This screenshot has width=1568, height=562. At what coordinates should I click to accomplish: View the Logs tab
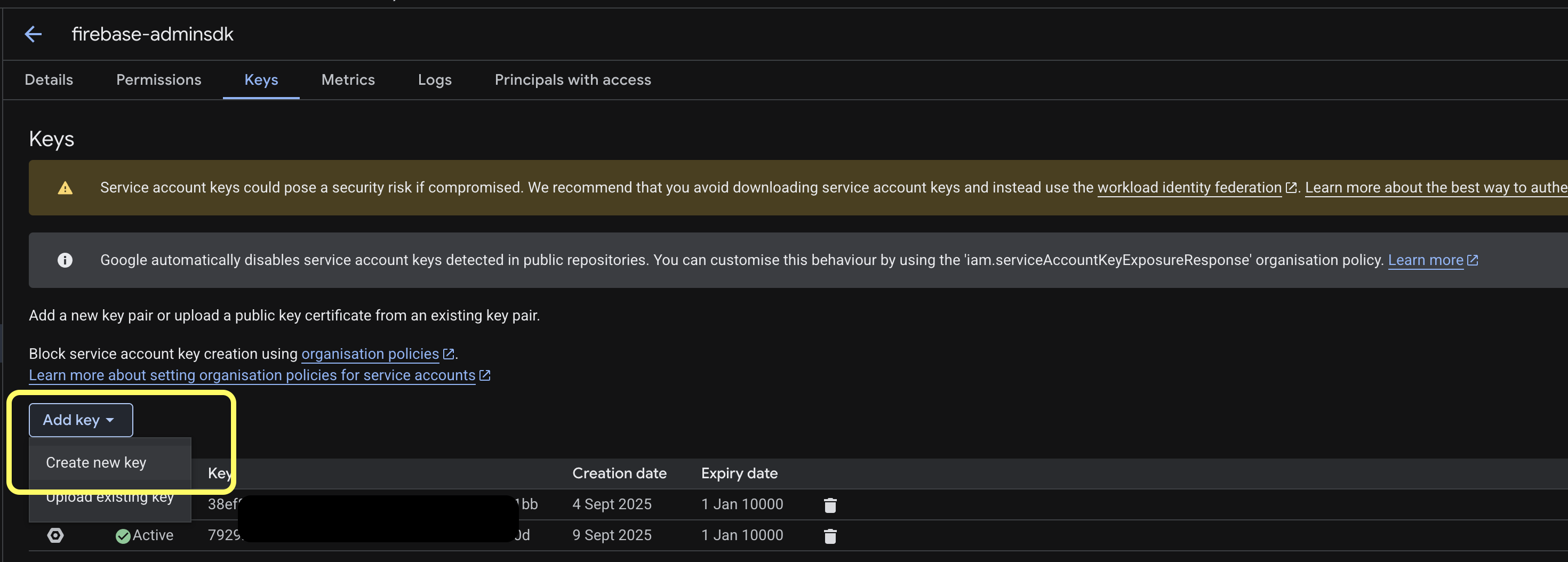[435, 79]
